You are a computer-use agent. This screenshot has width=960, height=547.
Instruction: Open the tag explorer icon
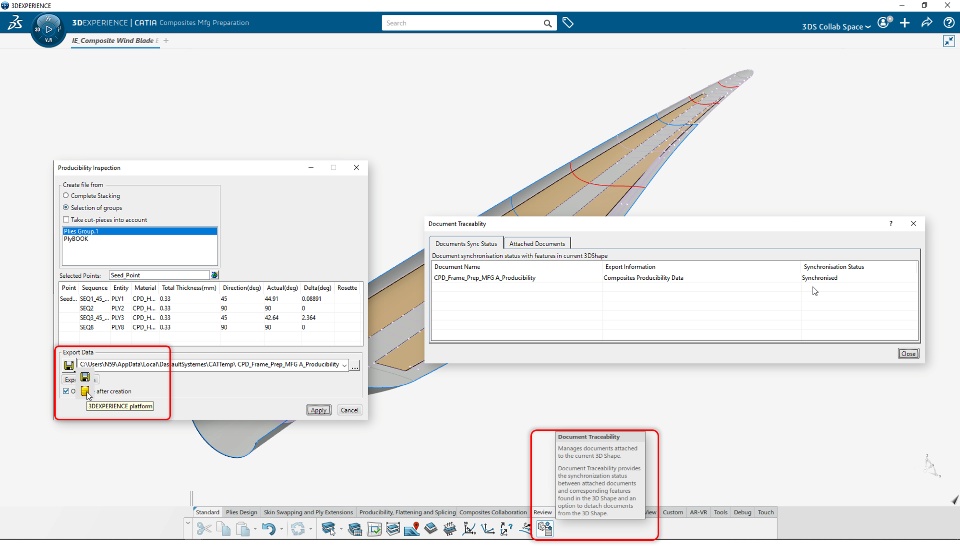click(568, 23)
